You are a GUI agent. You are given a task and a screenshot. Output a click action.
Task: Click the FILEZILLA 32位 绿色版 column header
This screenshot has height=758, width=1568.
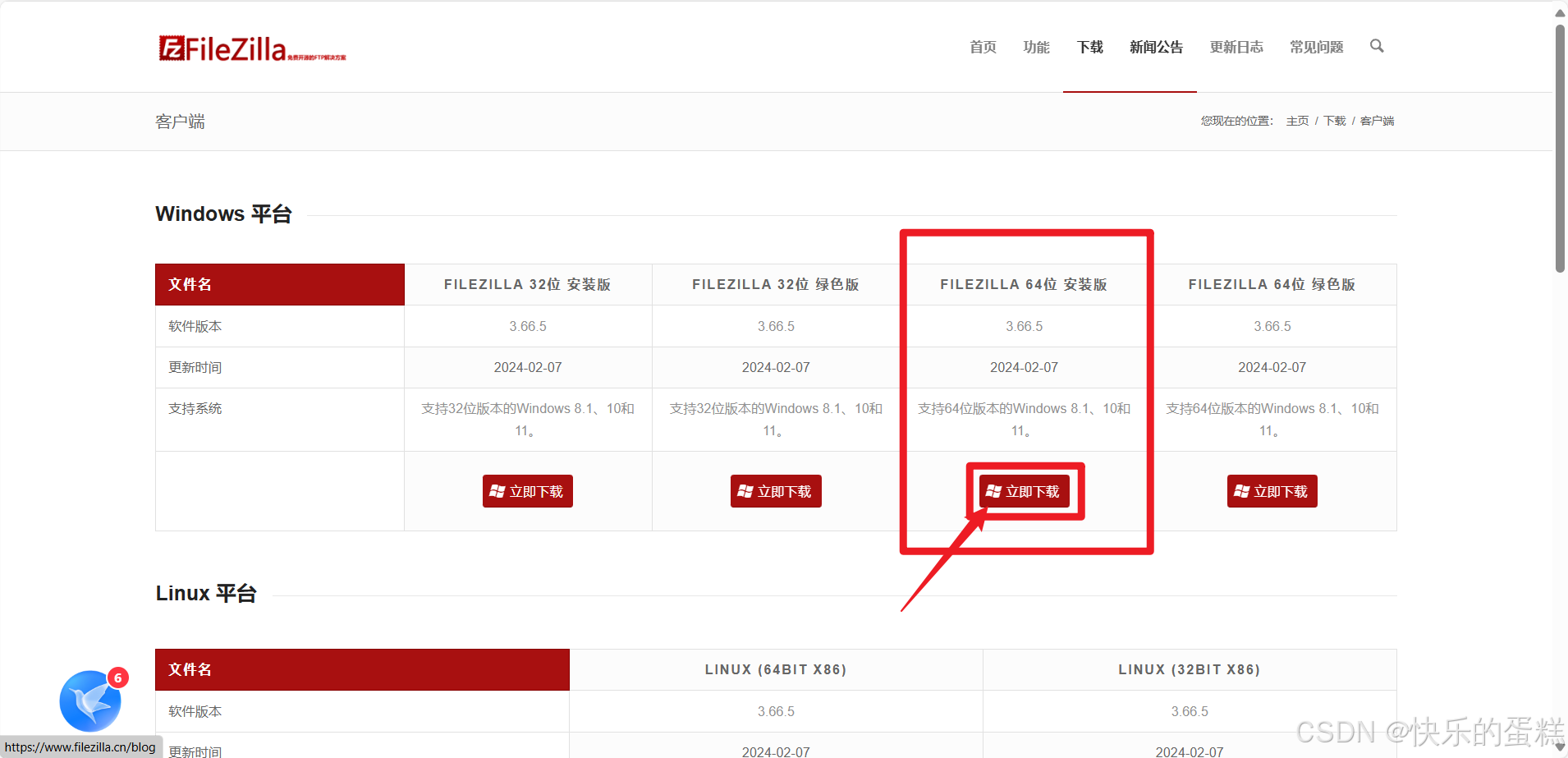(776, 284)
